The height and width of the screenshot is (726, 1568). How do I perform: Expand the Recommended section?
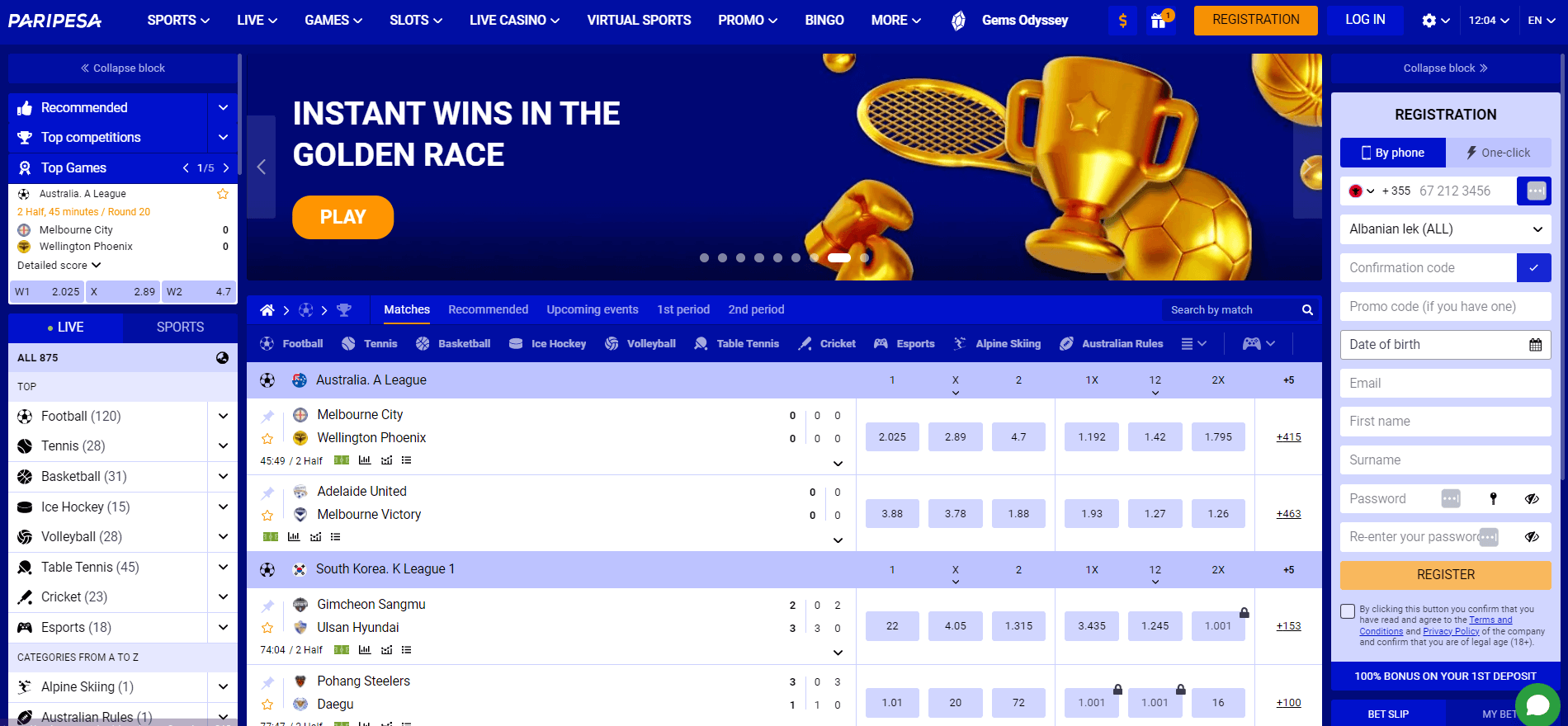tap(223, 107)
